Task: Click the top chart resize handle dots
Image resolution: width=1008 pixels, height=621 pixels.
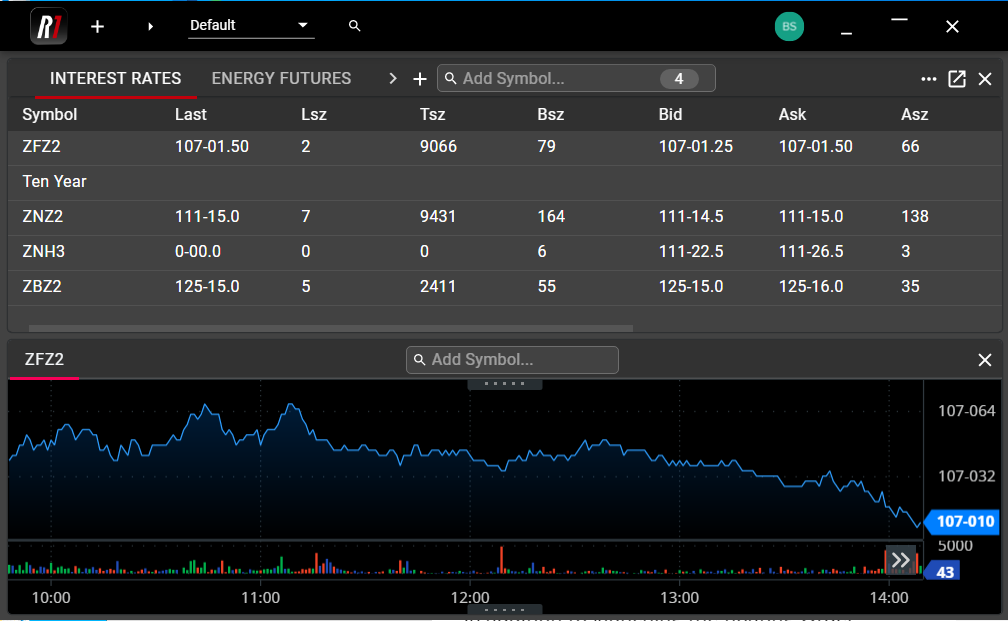Action: 505,384
